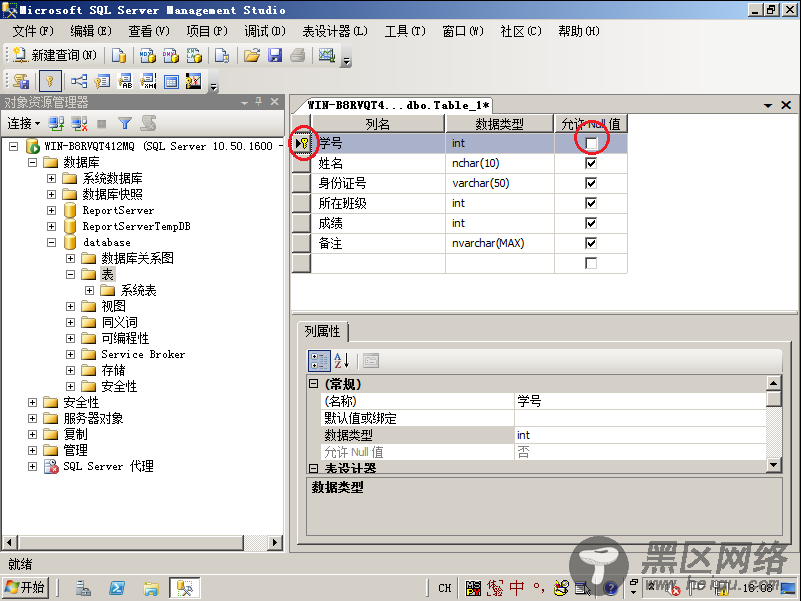This screenshot has height=601, width=801.
Task: Click the column properties scroll up arrow
Action: click(x=773, y=383)
